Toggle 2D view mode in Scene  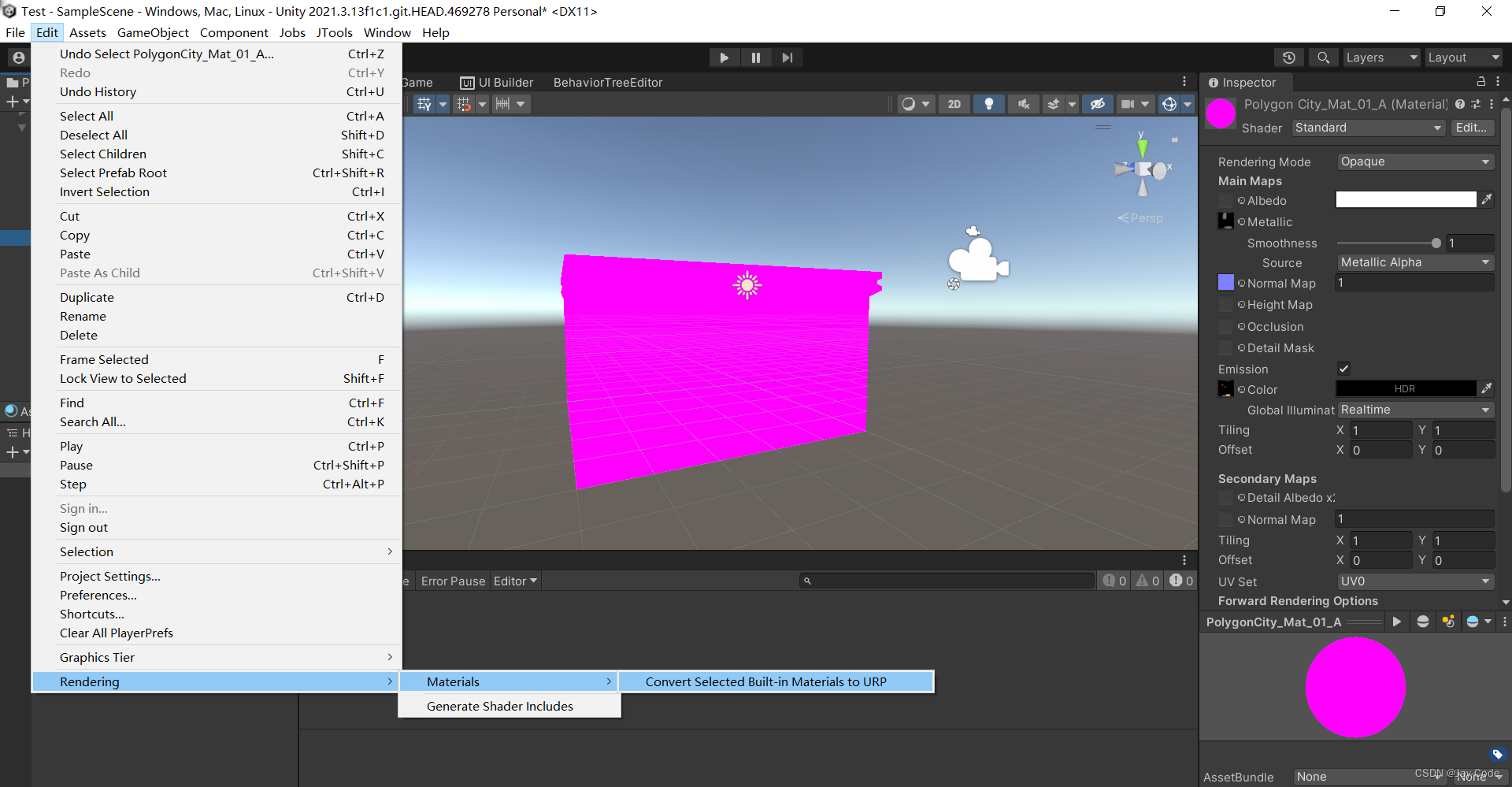(x=954, y=104)
